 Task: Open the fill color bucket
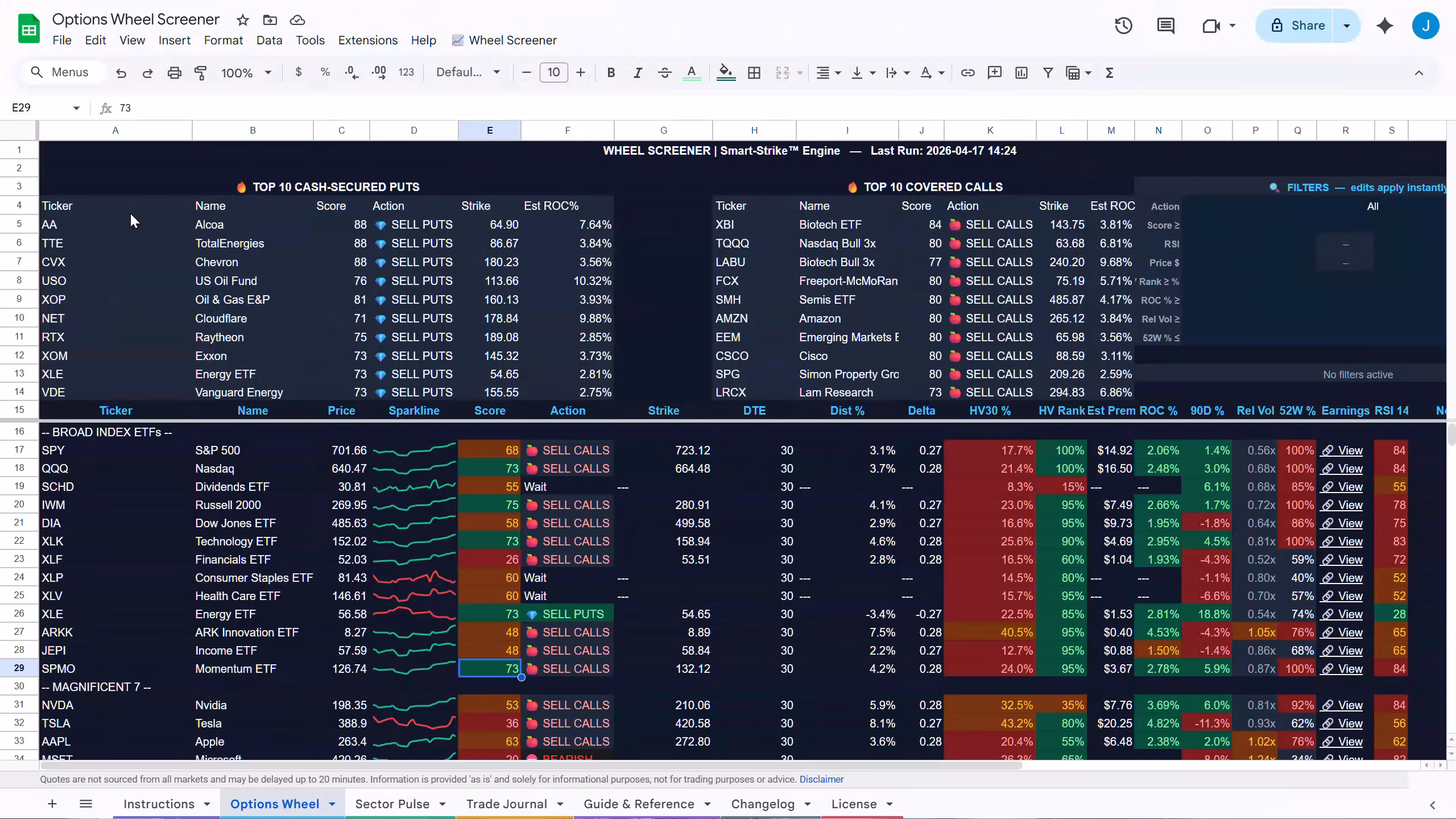point(726,72)
